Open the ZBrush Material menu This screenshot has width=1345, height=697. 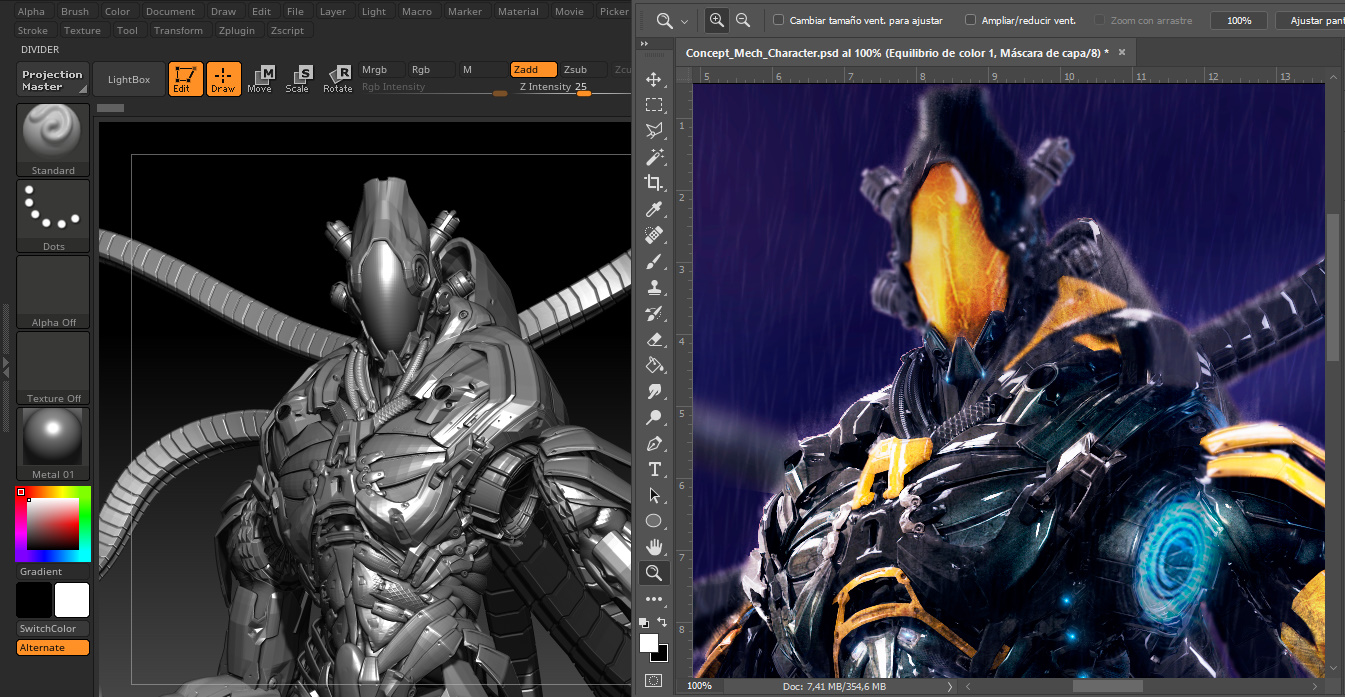pos(518,12)
